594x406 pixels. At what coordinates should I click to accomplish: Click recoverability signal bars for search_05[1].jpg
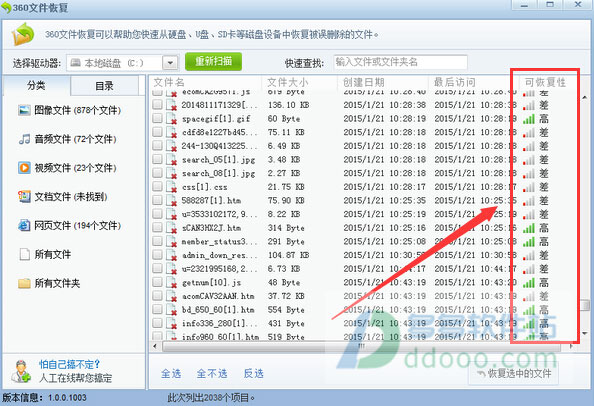pos(529,160)
